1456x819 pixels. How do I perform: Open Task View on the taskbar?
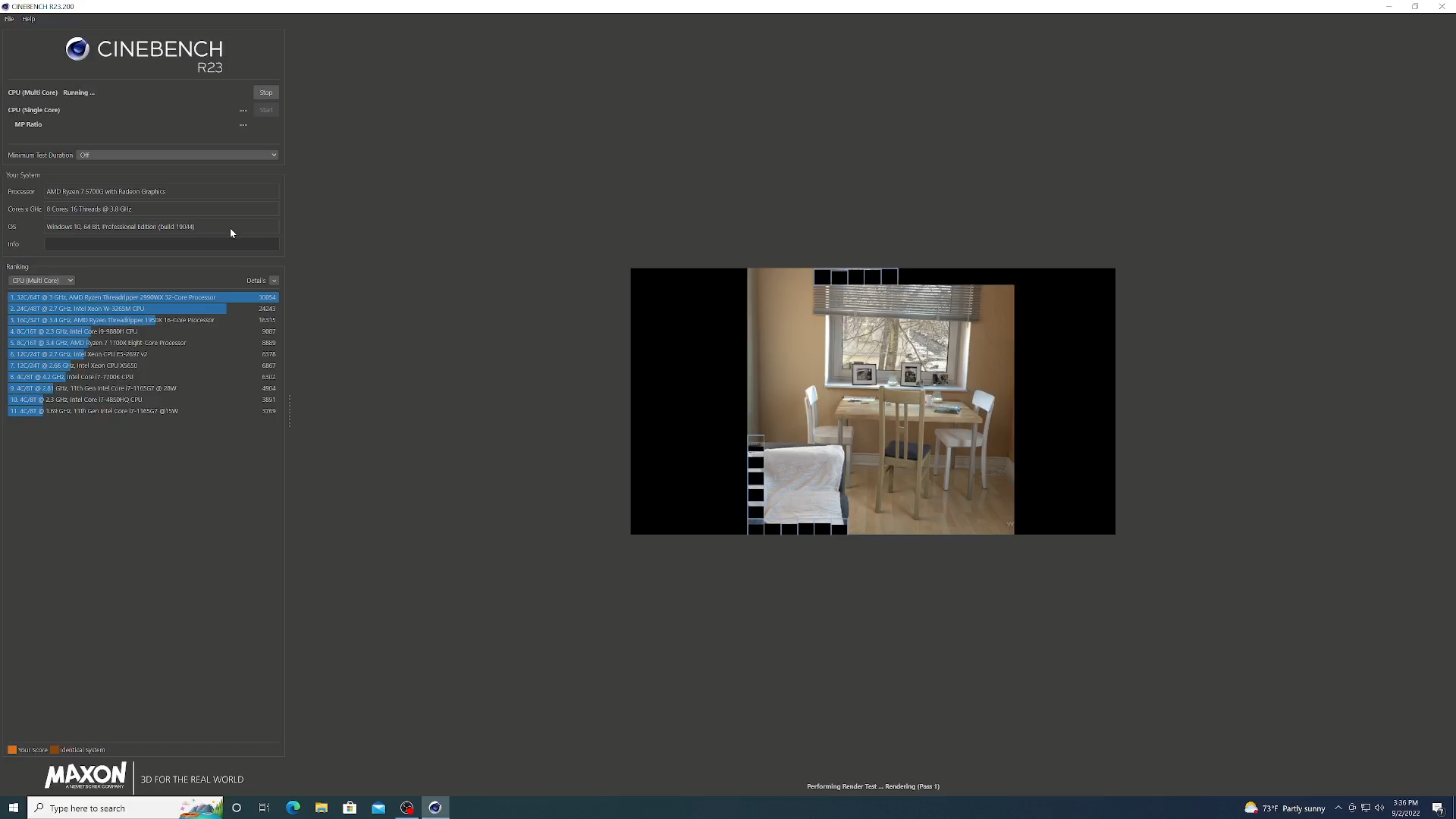[264, 808]
